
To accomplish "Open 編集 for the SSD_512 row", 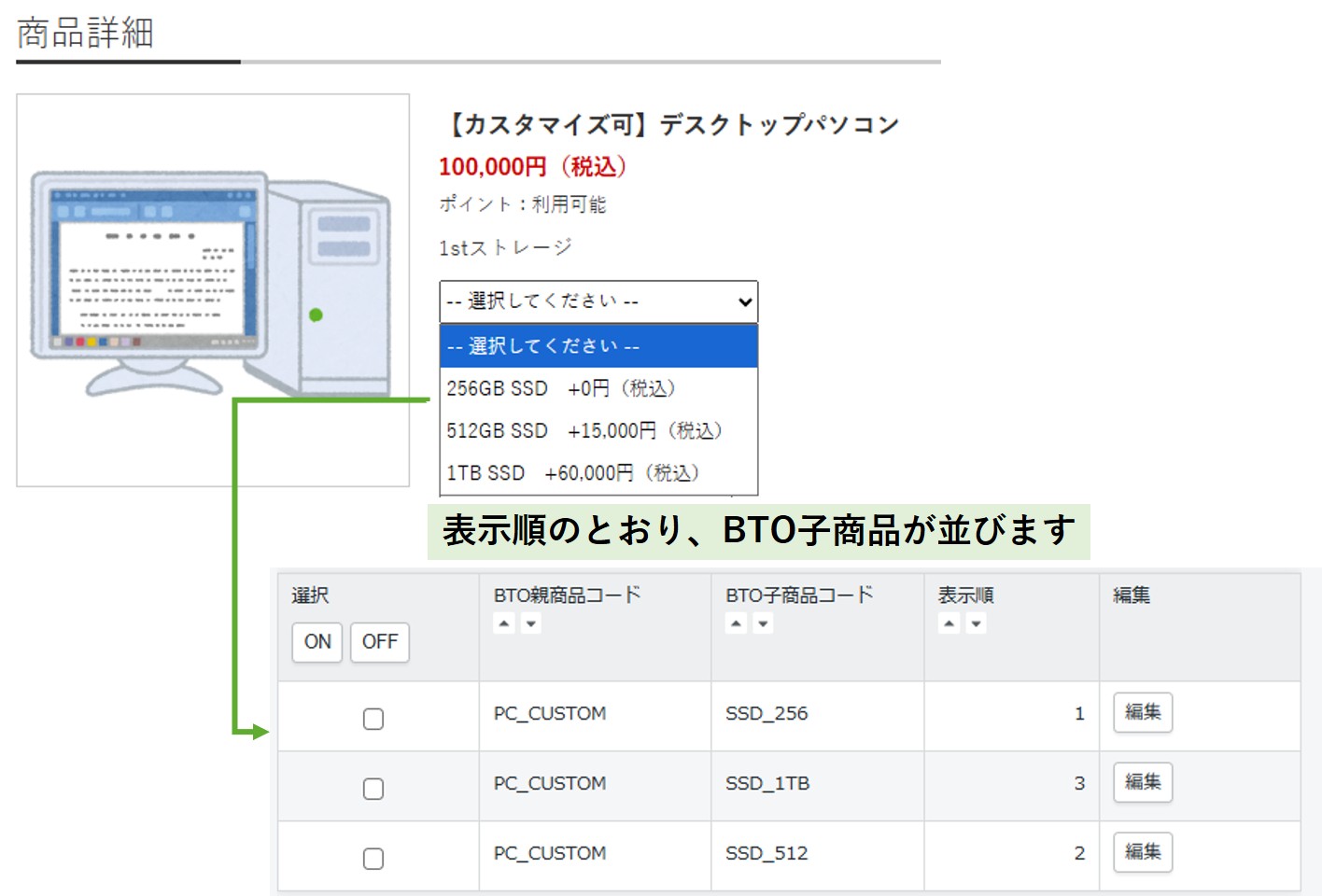I will tap(1143, 852).
